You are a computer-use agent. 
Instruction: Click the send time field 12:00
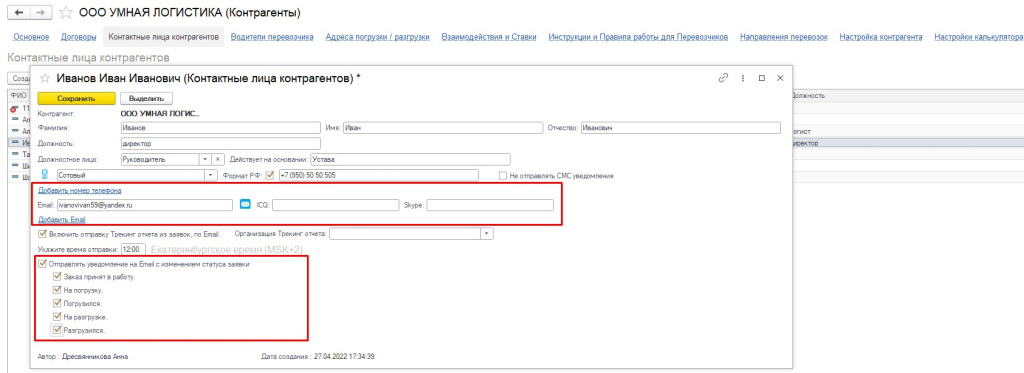coord(133,249)
